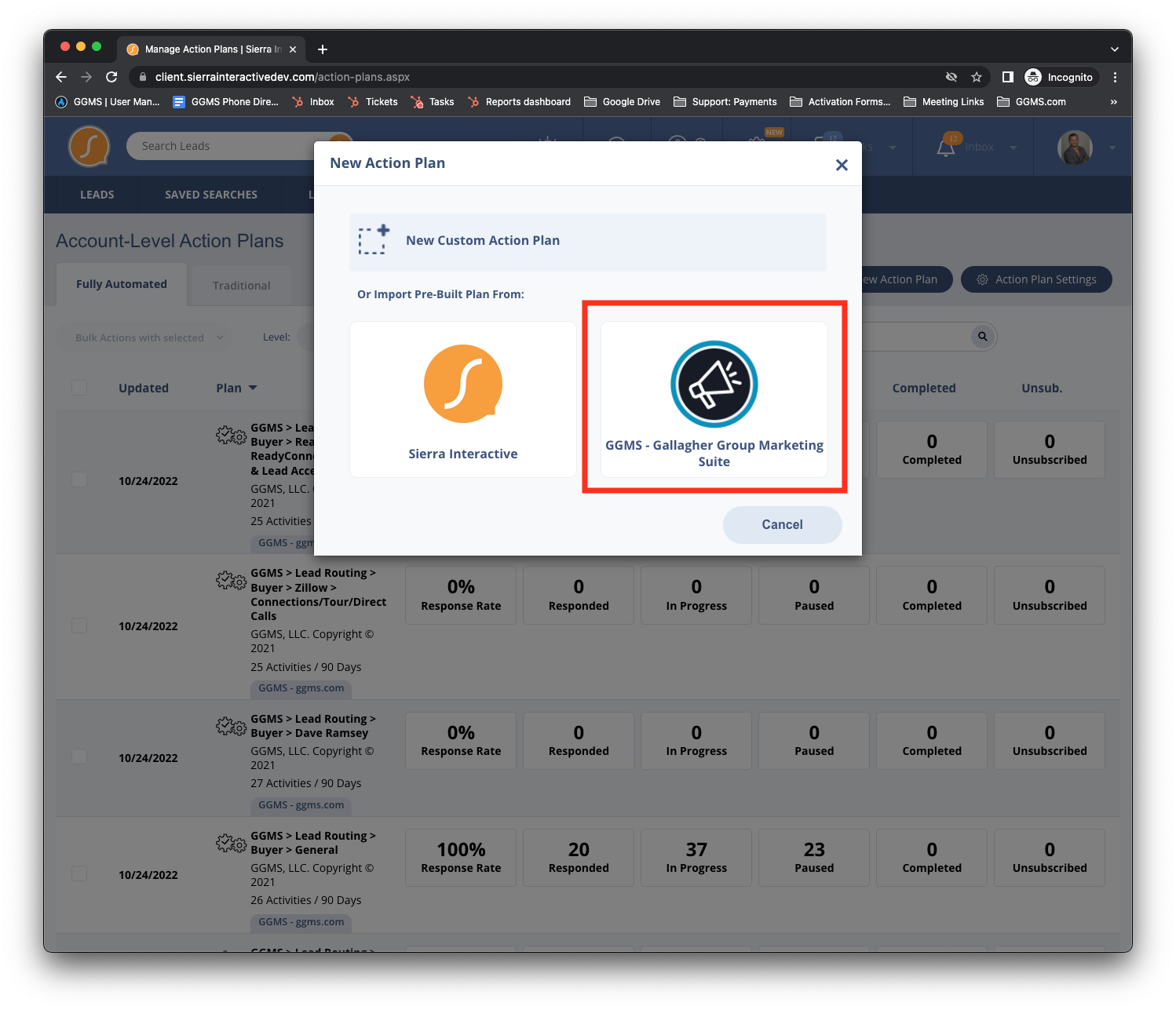1176x1010 pixels.
Task: Click the search magnifier button
Action: coord(983,337)
